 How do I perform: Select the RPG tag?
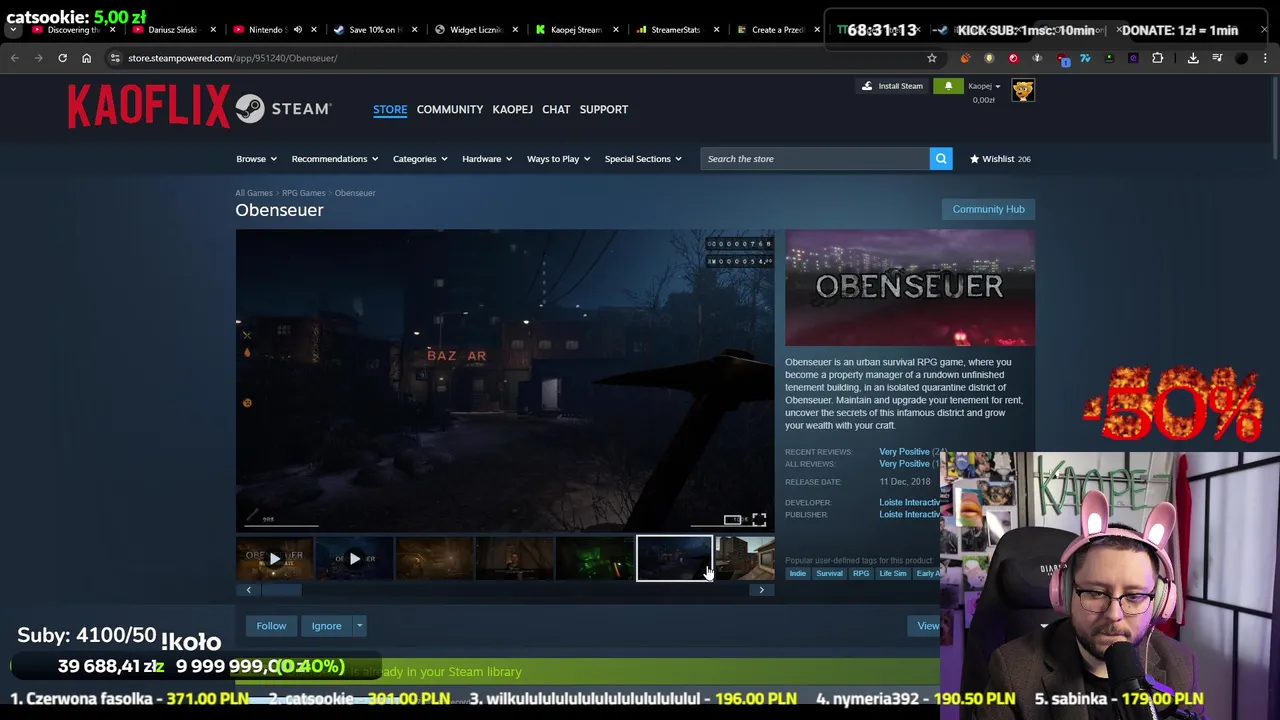[x=861, y=574]
